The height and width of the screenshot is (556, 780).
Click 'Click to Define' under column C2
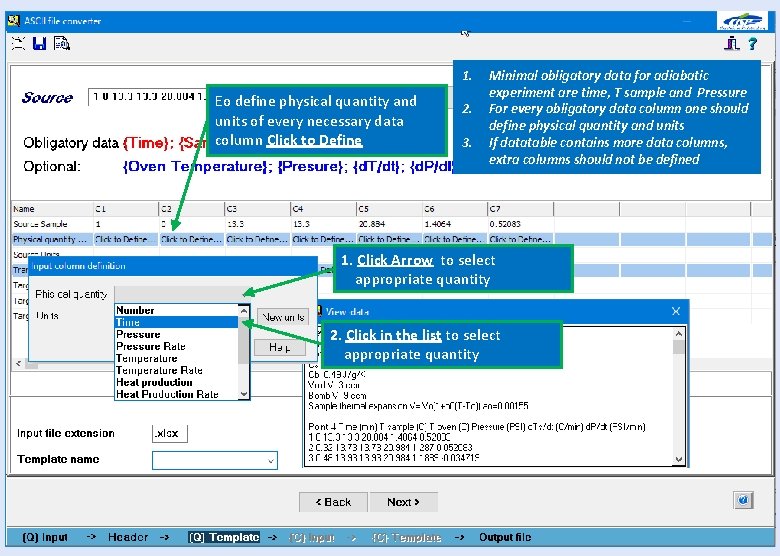point(192,239)
